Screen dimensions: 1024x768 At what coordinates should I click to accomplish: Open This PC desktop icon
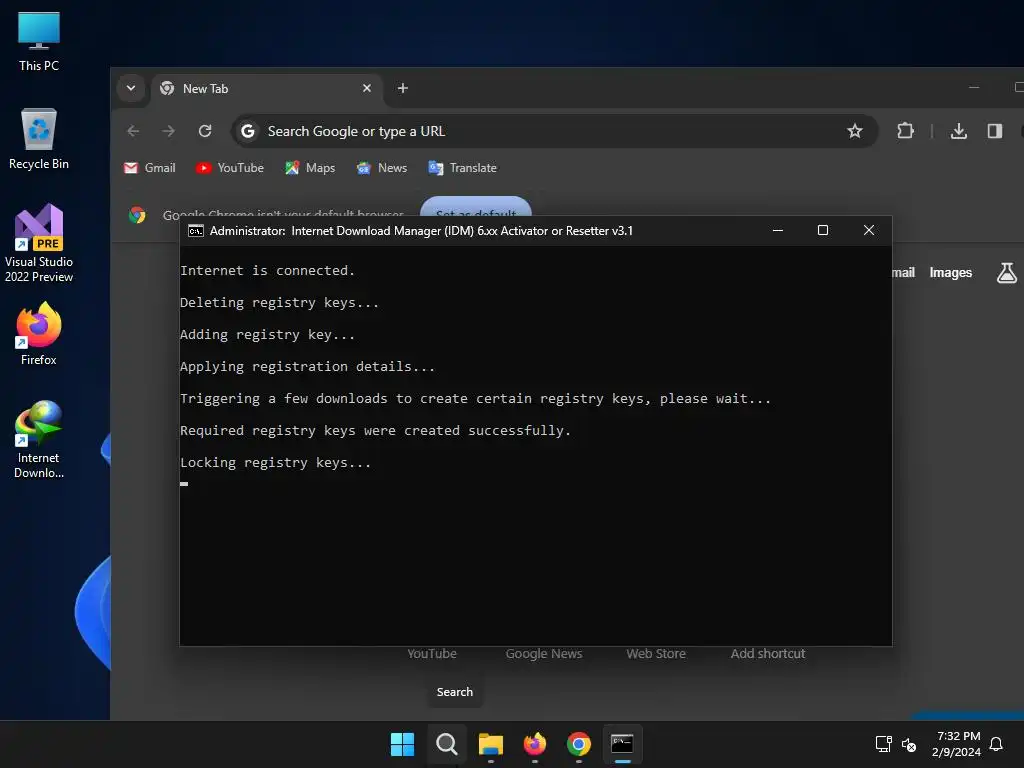[x=39, y=41]
